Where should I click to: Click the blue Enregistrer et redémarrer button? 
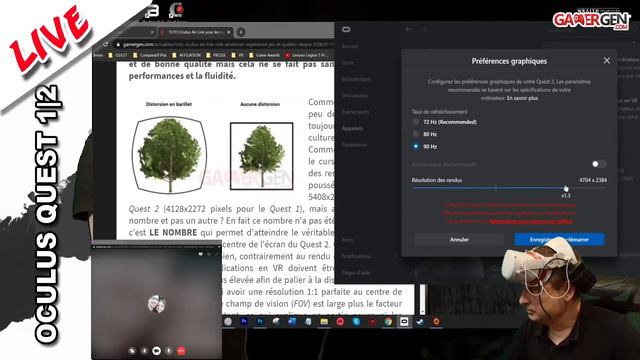559,240
